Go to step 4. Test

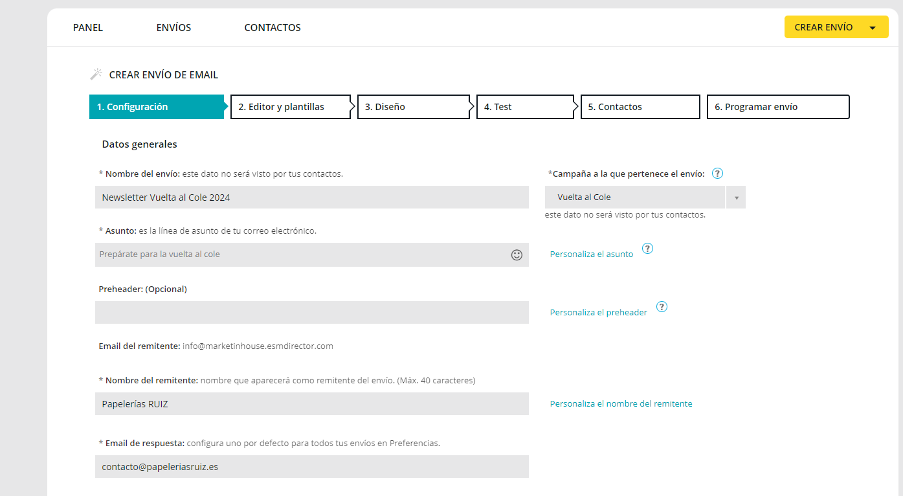click(525, 107)
